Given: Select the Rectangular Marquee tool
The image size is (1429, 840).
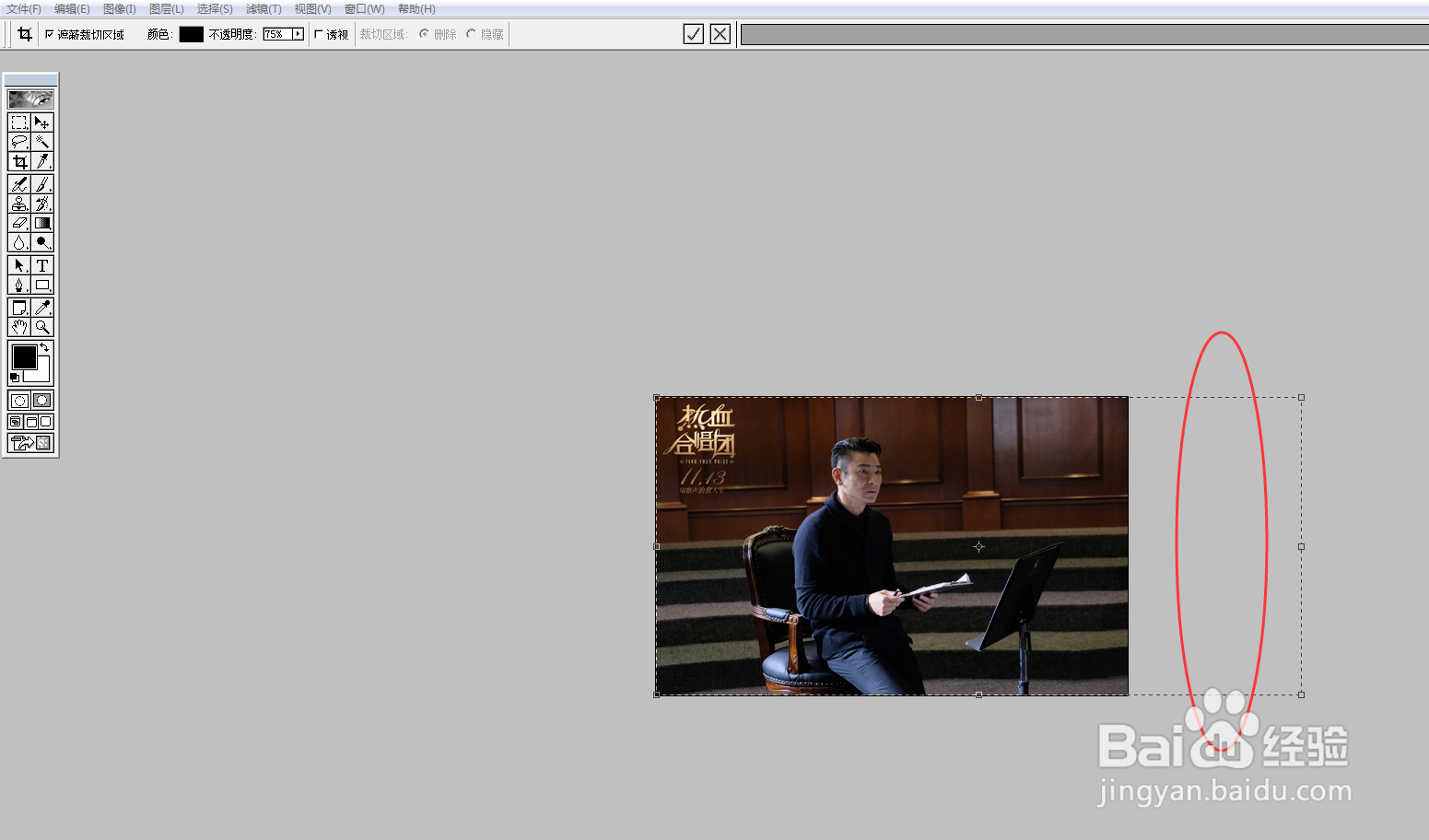Looking at the screenshot, I should click(x=19, y=122).
